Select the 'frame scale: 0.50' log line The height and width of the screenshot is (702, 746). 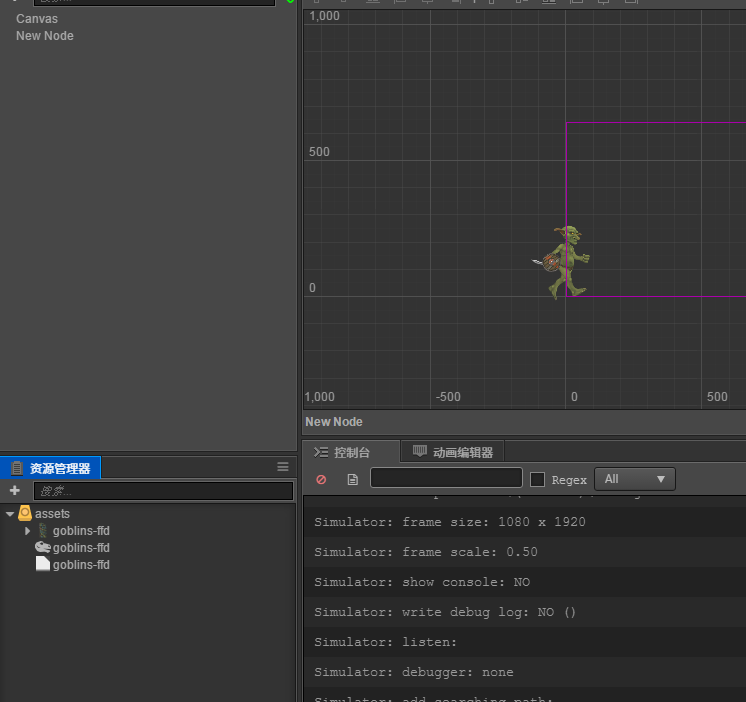coord(524,552)
